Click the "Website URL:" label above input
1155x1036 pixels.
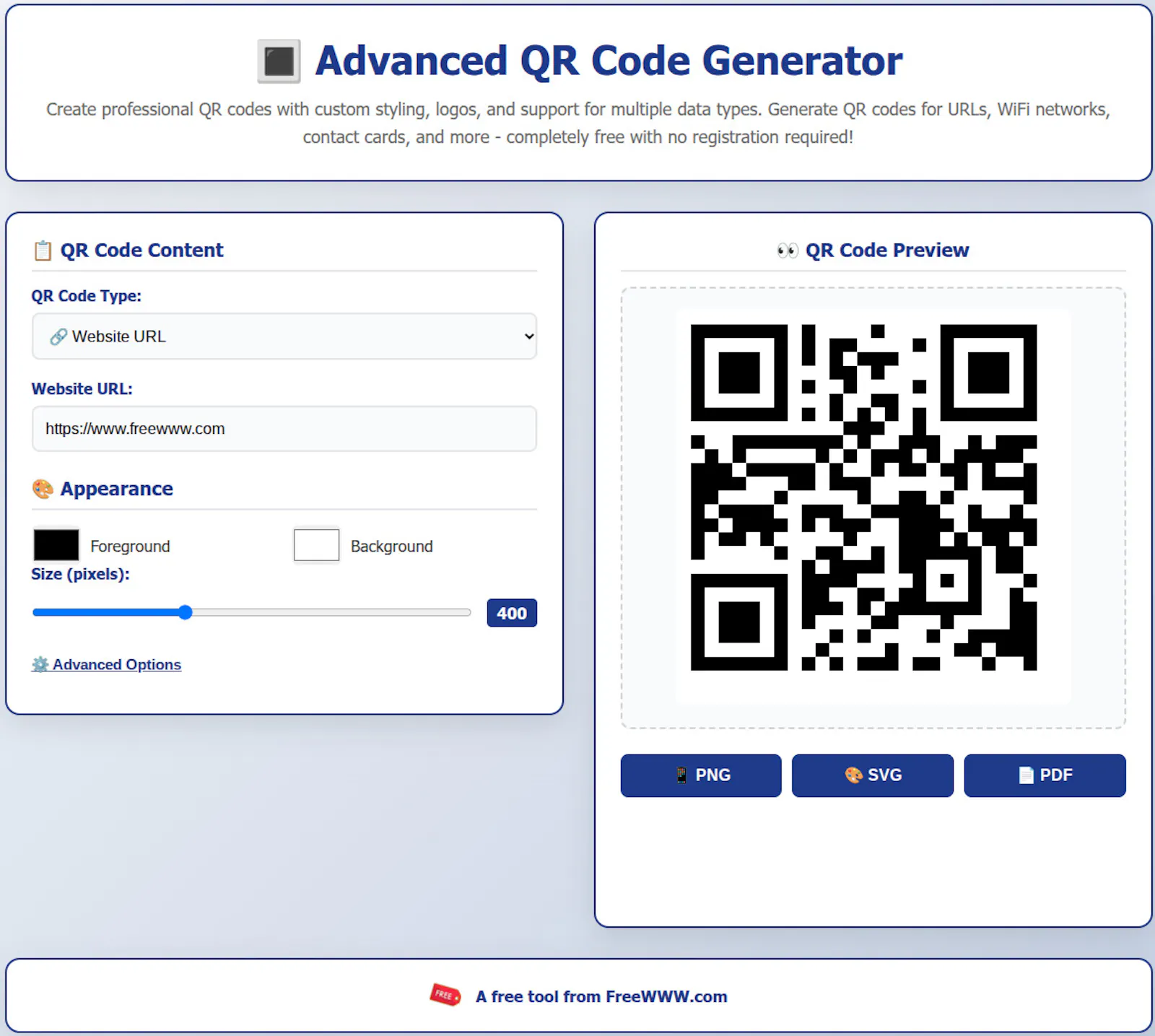[82, 388]
